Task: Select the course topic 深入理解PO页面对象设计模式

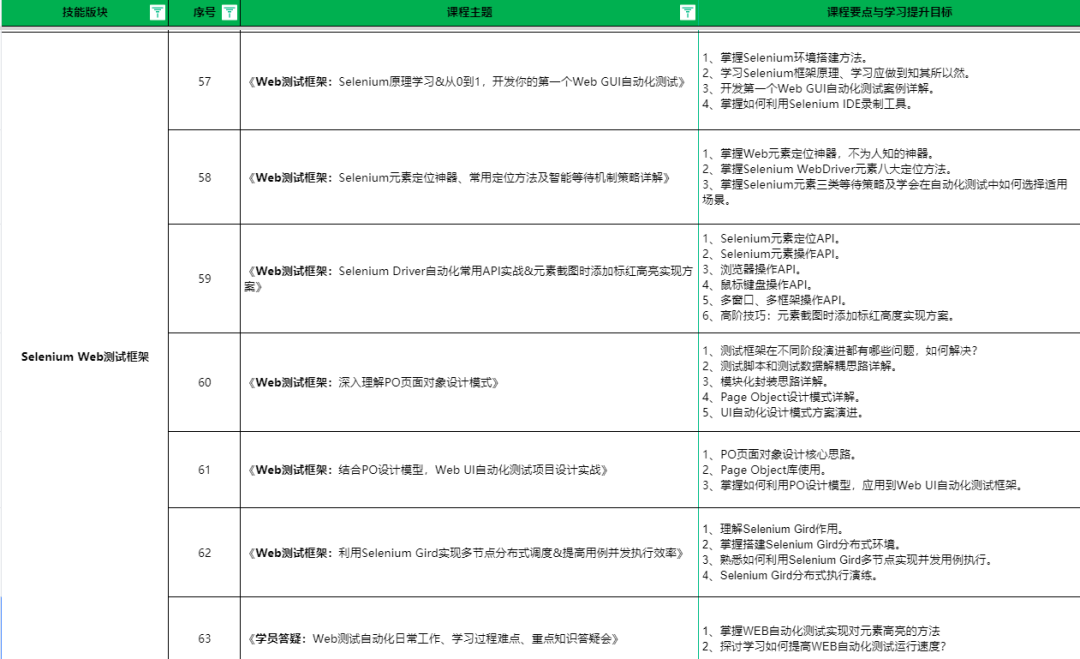Action: tap(469, 382)
